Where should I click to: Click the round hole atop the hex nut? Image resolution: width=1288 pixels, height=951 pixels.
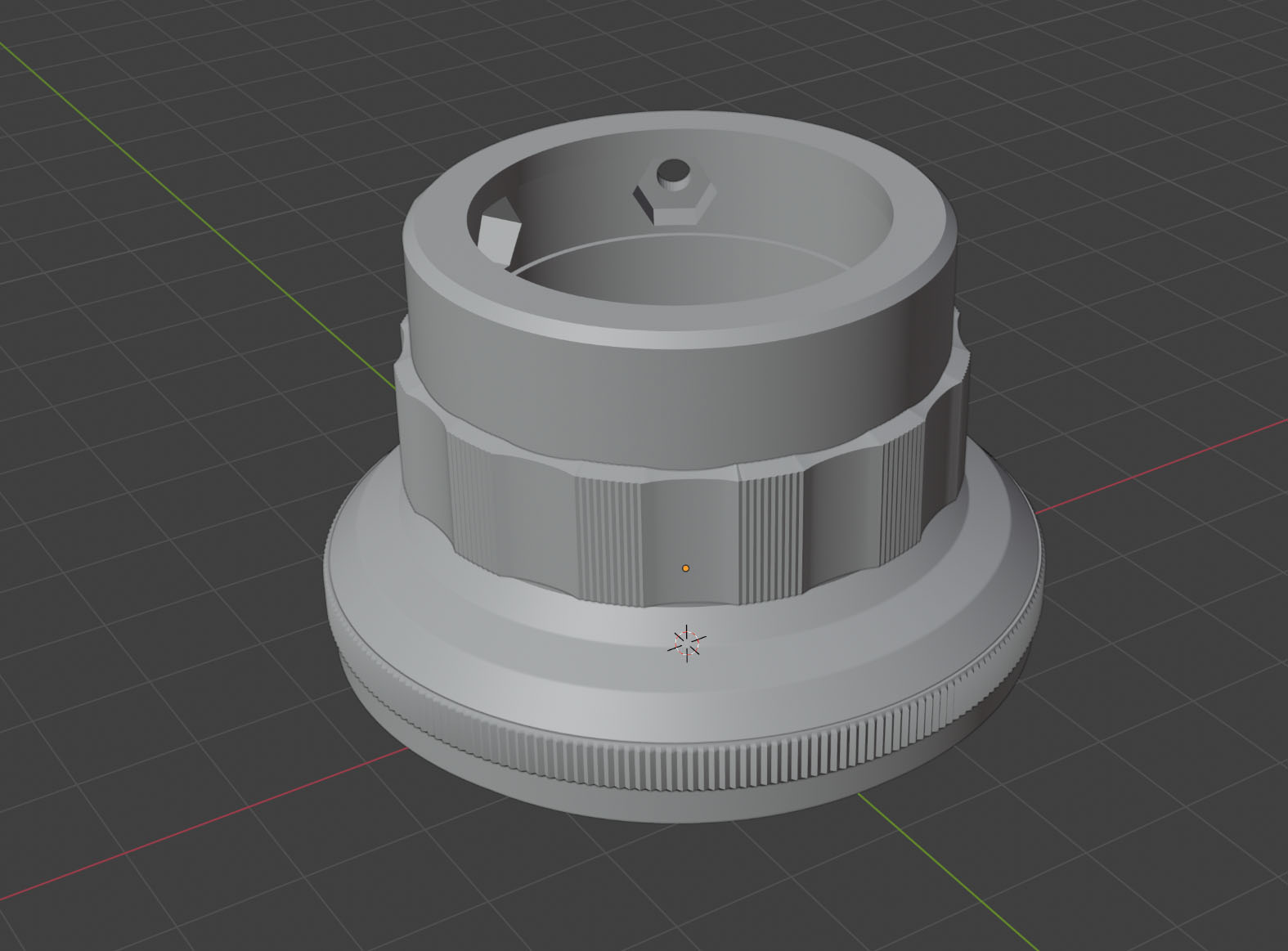coord(675,173)
